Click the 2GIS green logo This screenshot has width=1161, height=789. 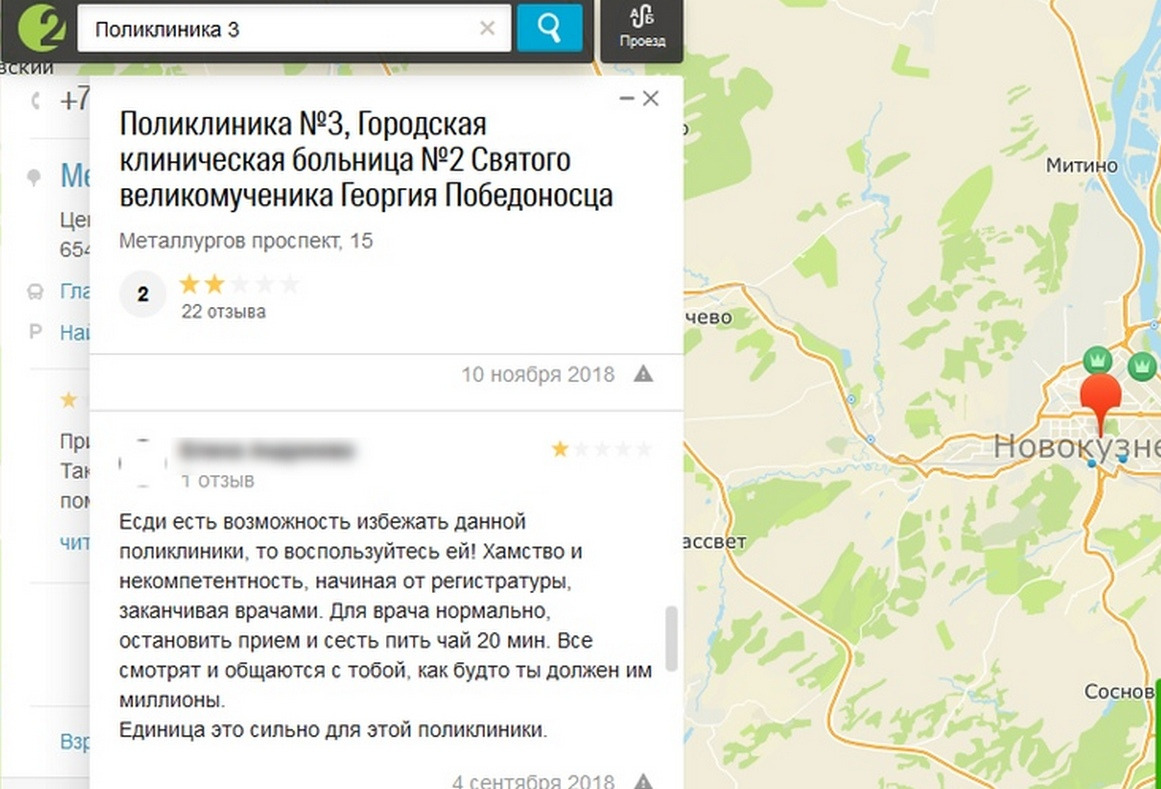(42, 27)
